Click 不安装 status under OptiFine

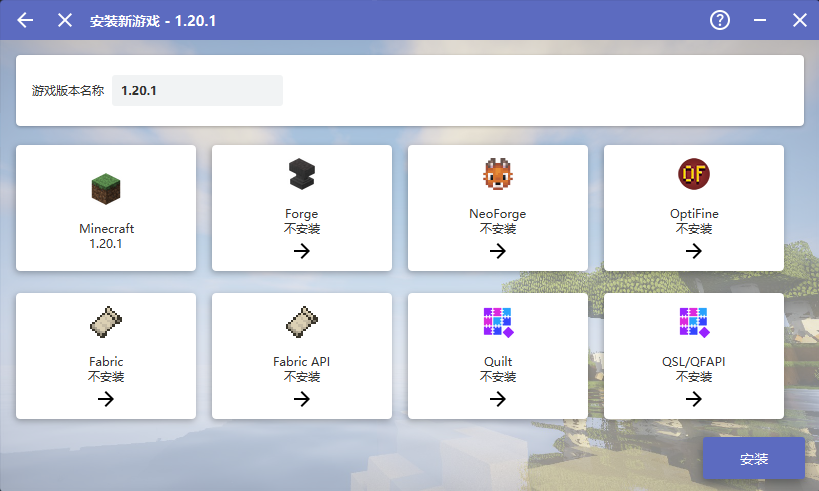(694, 229)
